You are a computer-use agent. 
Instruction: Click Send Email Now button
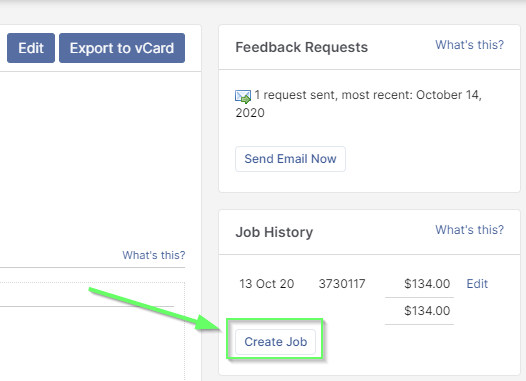pos(290,159)
